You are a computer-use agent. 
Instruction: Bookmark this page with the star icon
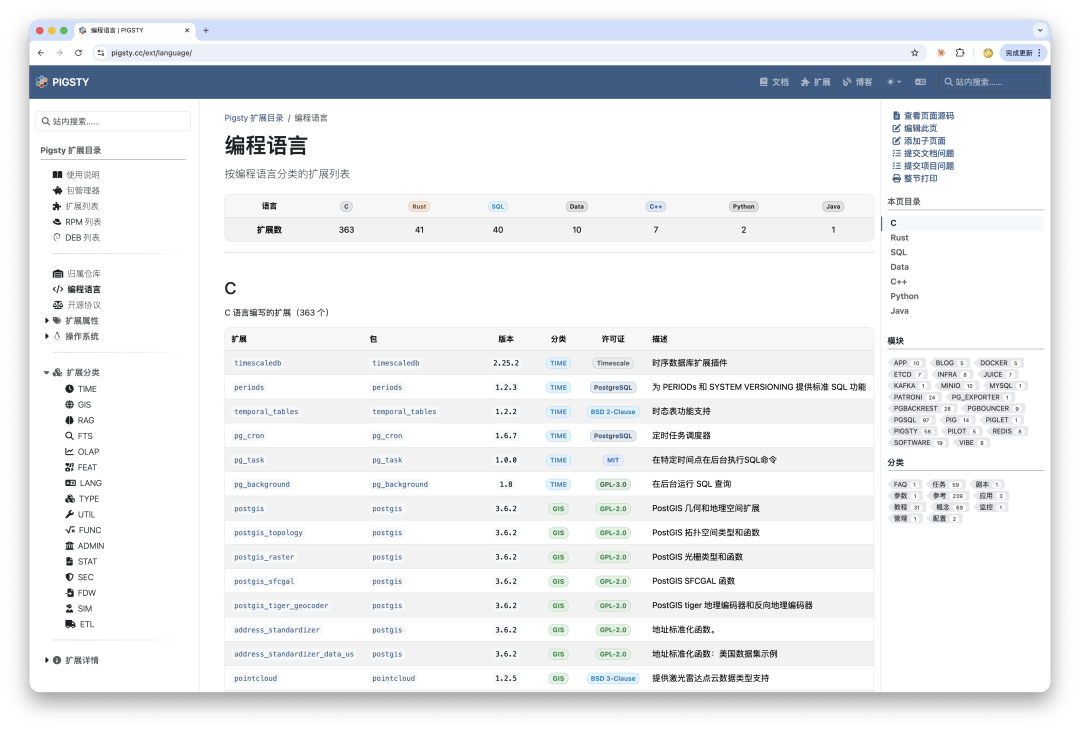point(915,53)
